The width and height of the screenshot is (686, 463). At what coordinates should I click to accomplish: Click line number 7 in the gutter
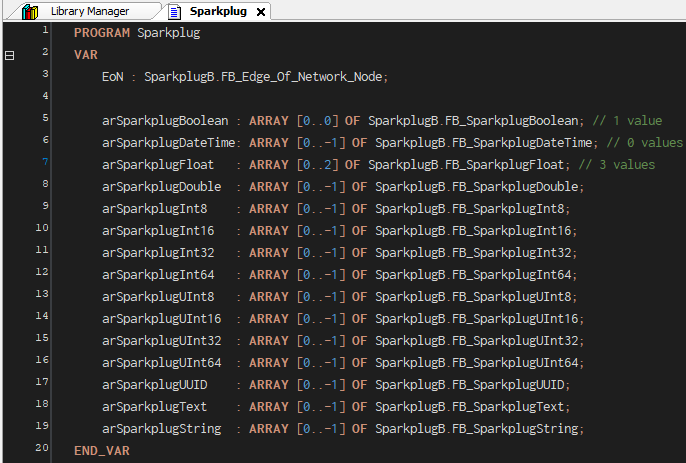pyautogui.click(x=44, y=163)
